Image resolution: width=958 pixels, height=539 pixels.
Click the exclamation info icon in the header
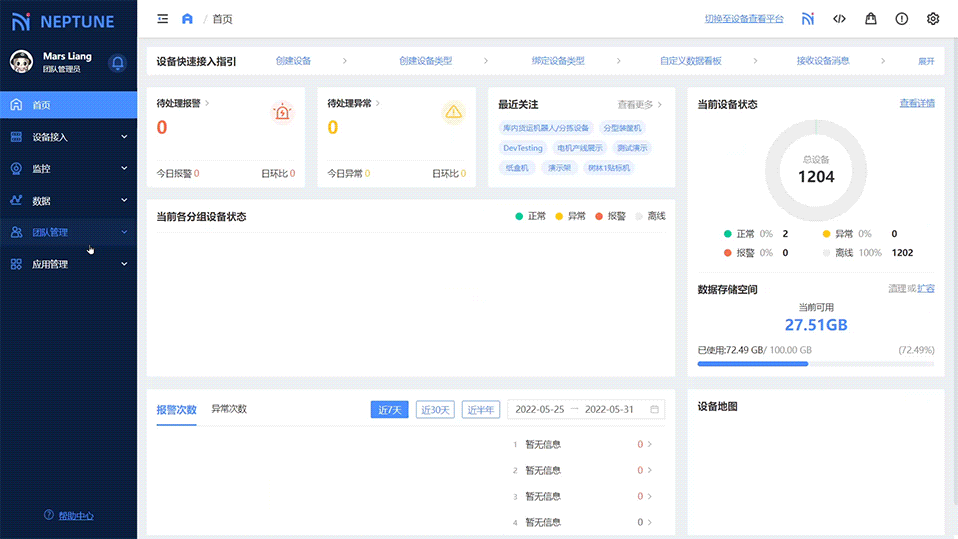coord(901,19)
